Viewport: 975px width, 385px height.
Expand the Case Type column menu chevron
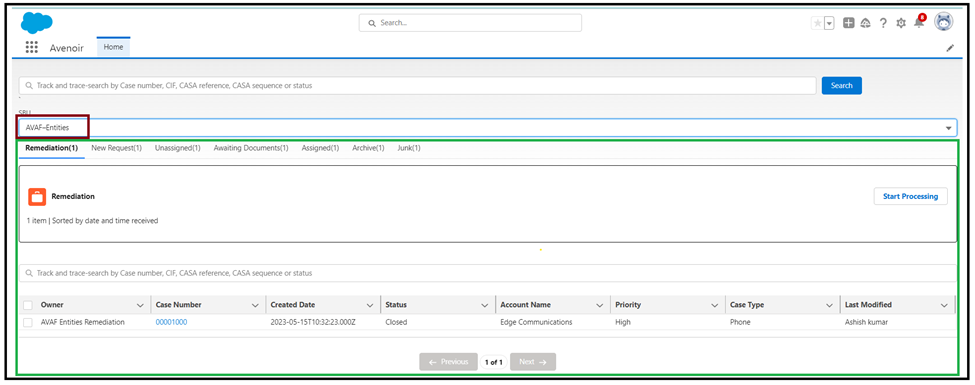pyautogui.click(x=829, y=305)
